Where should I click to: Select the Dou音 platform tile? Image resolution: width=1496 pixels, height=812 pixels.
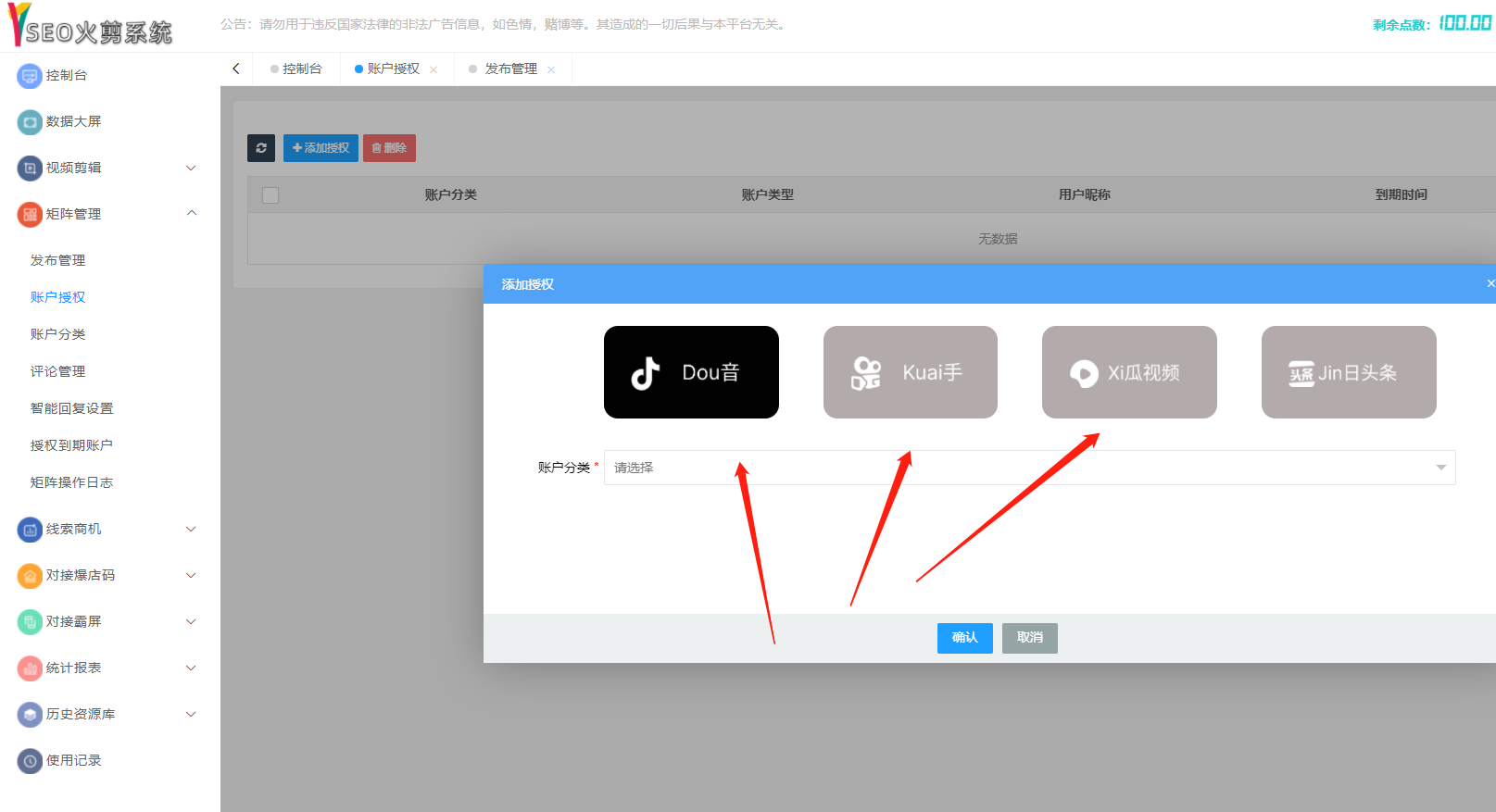click(691, 372)
